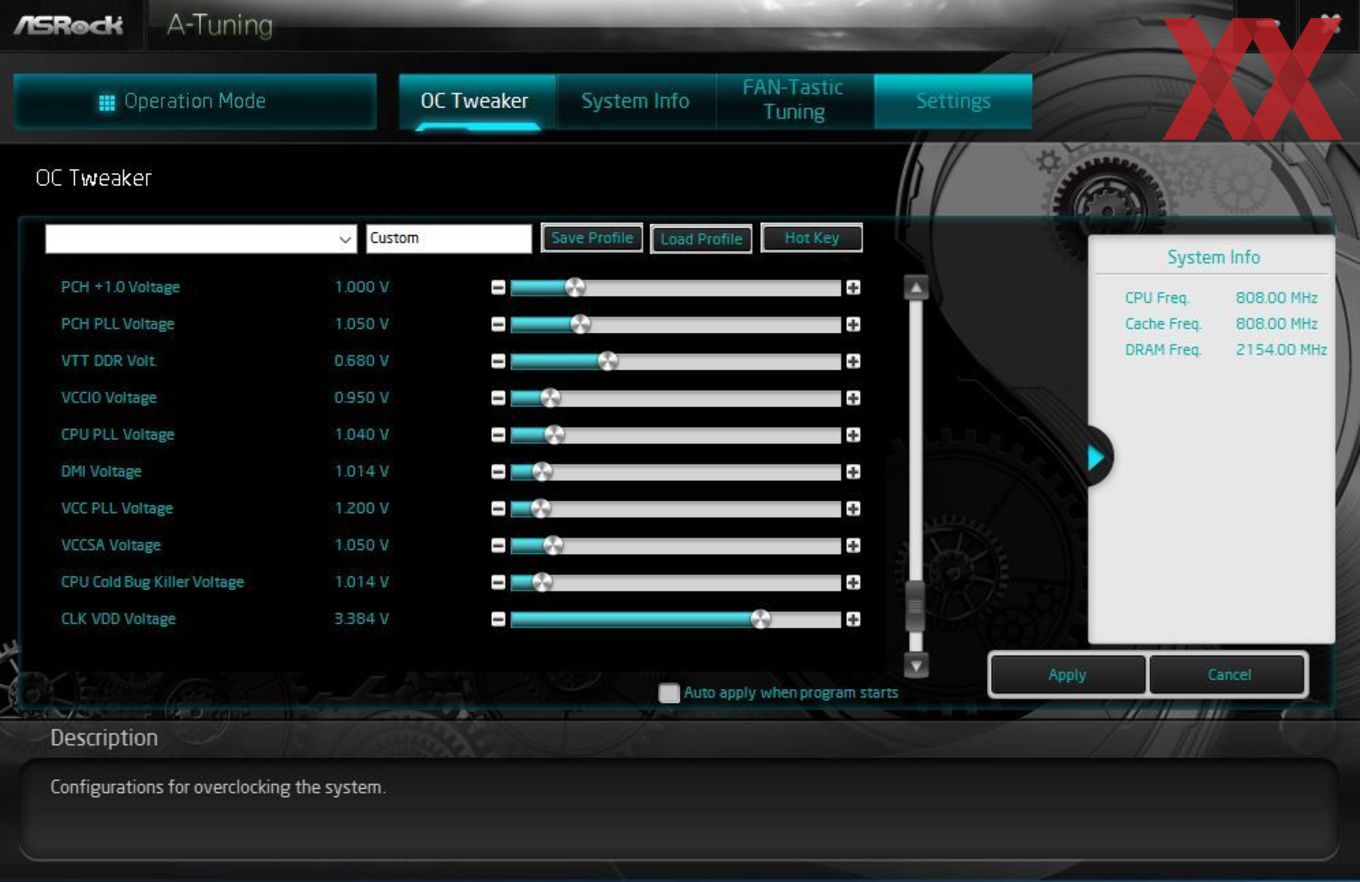The width and height of the screenshot is (1360, 882).
Task: Decrease VTT DDR Volt. with minus button
Action: coord(498,361)
